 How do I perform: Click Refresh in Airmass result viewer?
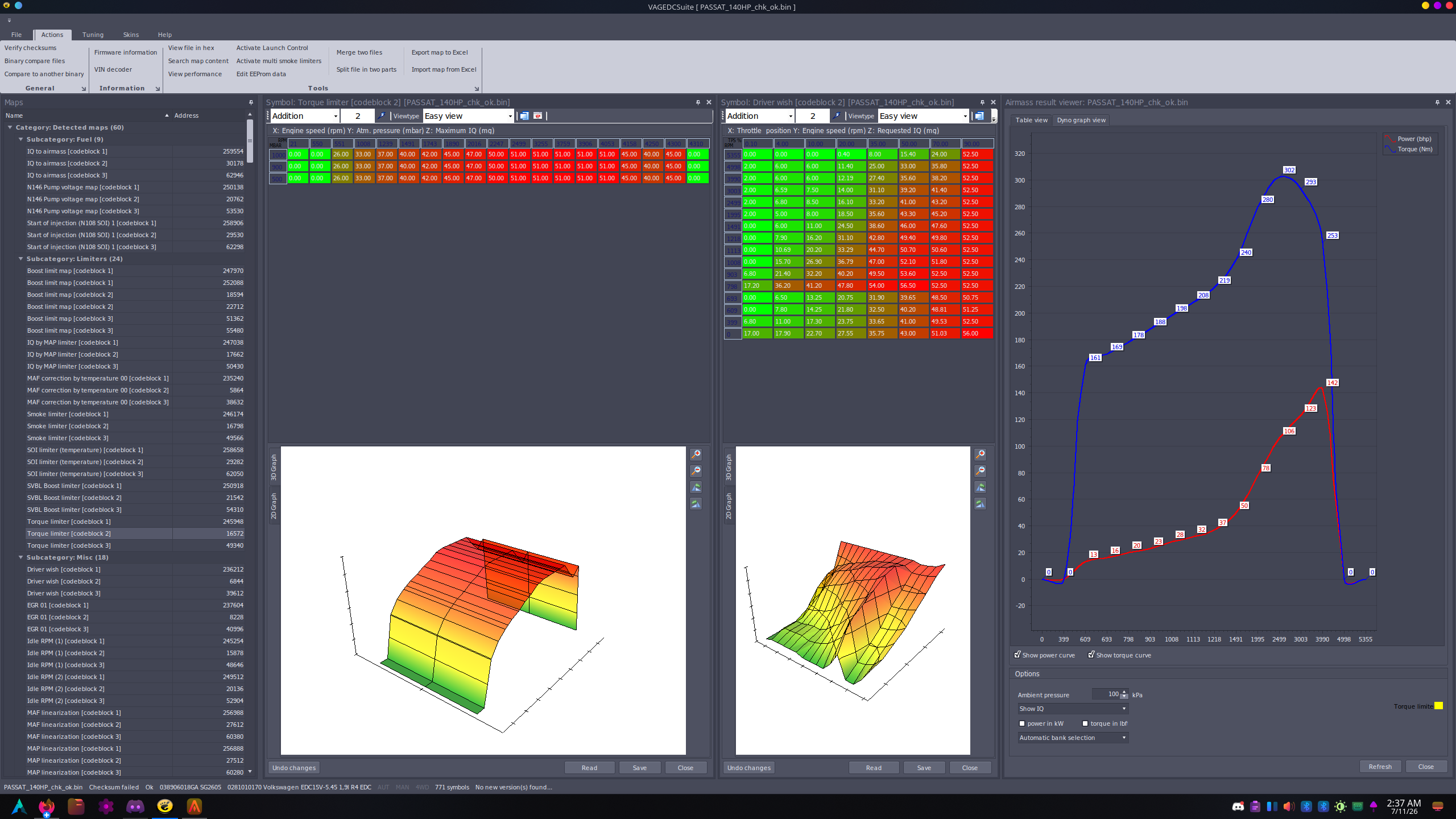[1380, 767]
